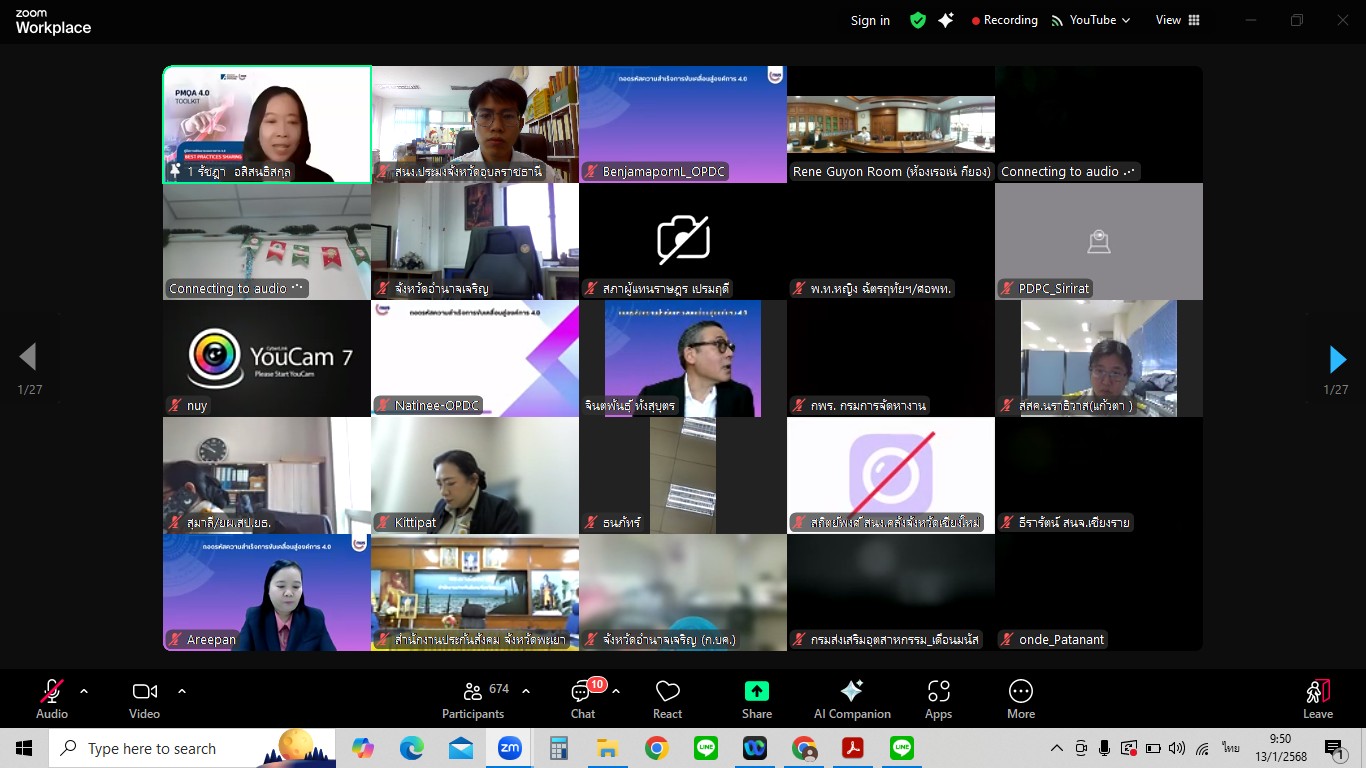The image size is (1366, 768).
Task: Toggle camera with the Video button
Action: [144, 699]
